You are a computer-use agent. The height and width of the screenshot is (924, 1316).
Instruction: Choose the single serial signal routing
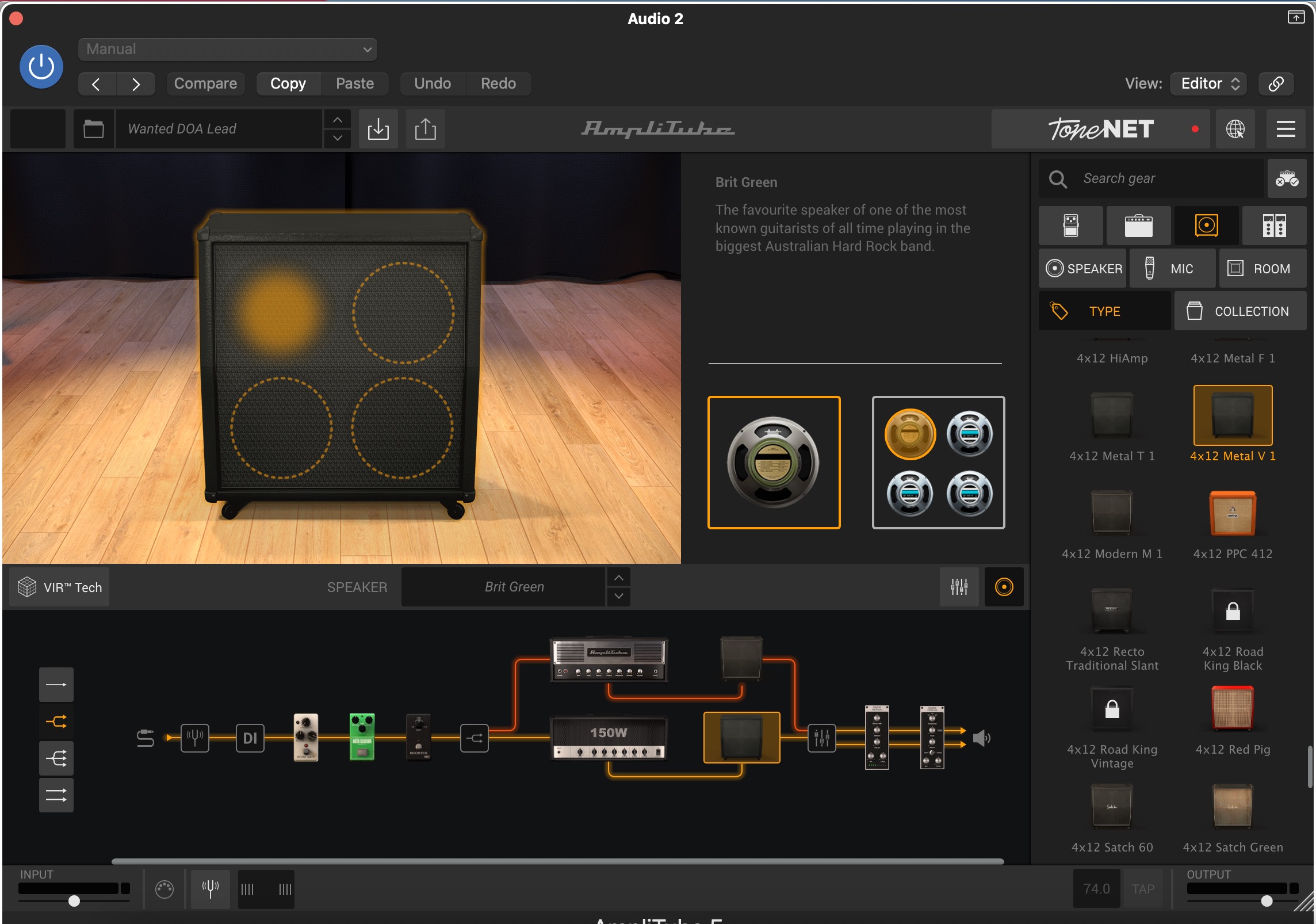pyautogui.click(x=56, y=685)
